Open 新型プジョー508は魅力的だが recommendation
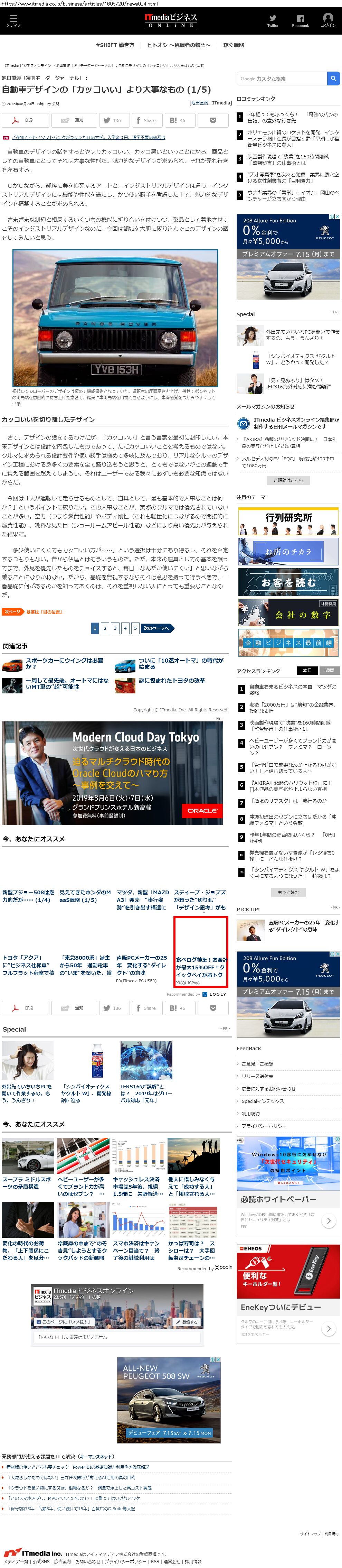Viewport: 342px width, 1568px height. [x=28, y=895]
